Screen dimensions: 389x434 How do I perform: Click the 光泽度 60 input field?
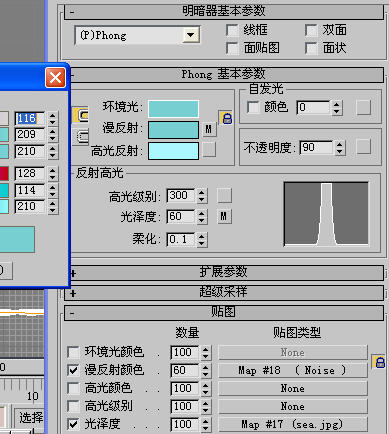(181, 216)
